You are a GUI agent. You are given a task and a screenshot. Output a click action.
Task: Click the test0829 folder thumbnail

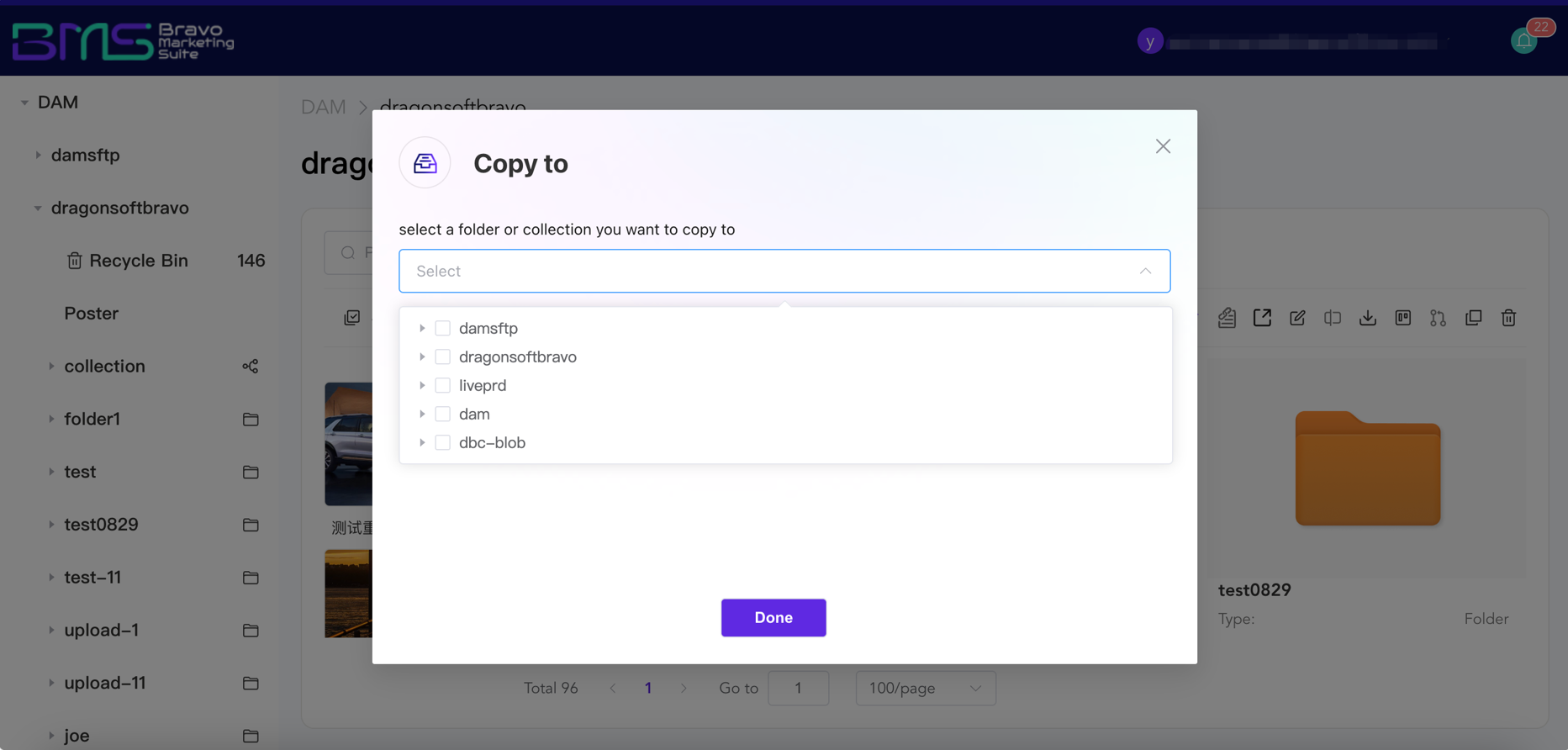click(1368, 468)
